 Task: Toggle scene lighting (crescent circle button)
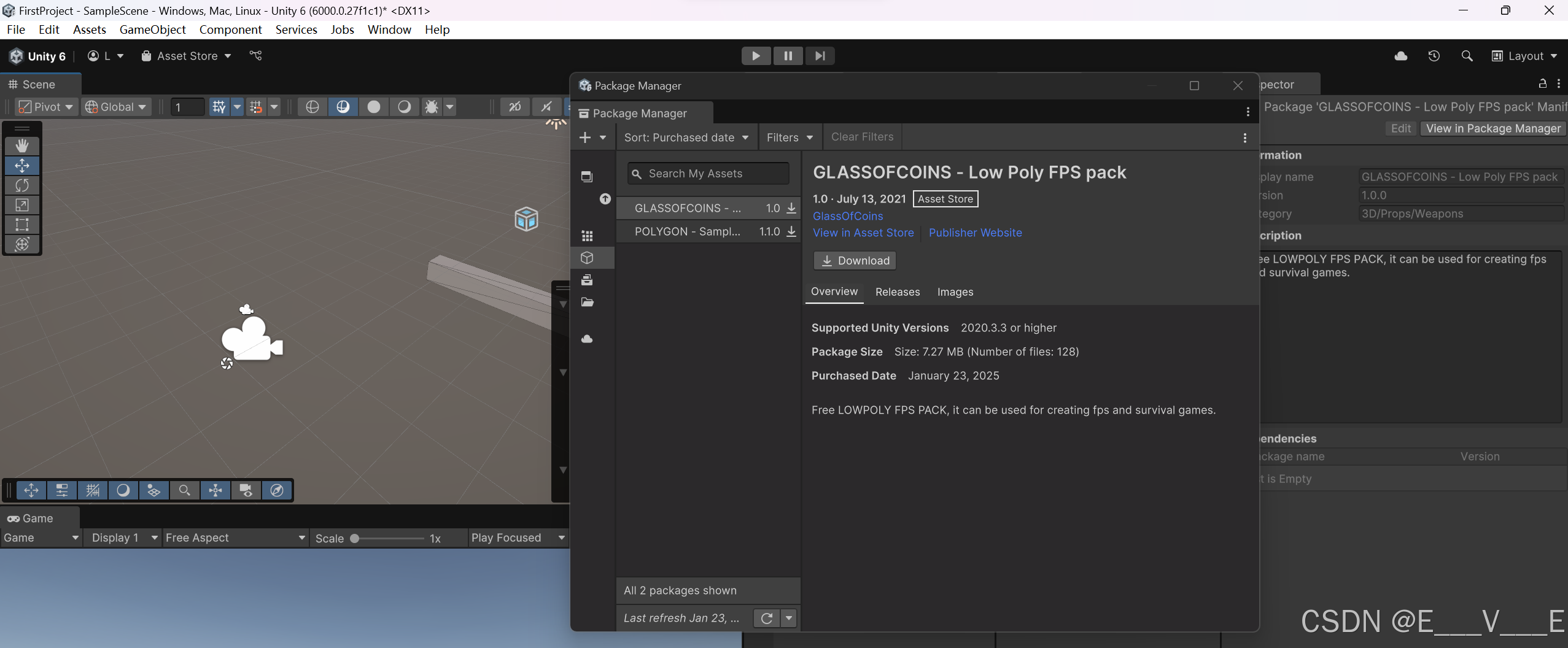[x=404, y=107]
